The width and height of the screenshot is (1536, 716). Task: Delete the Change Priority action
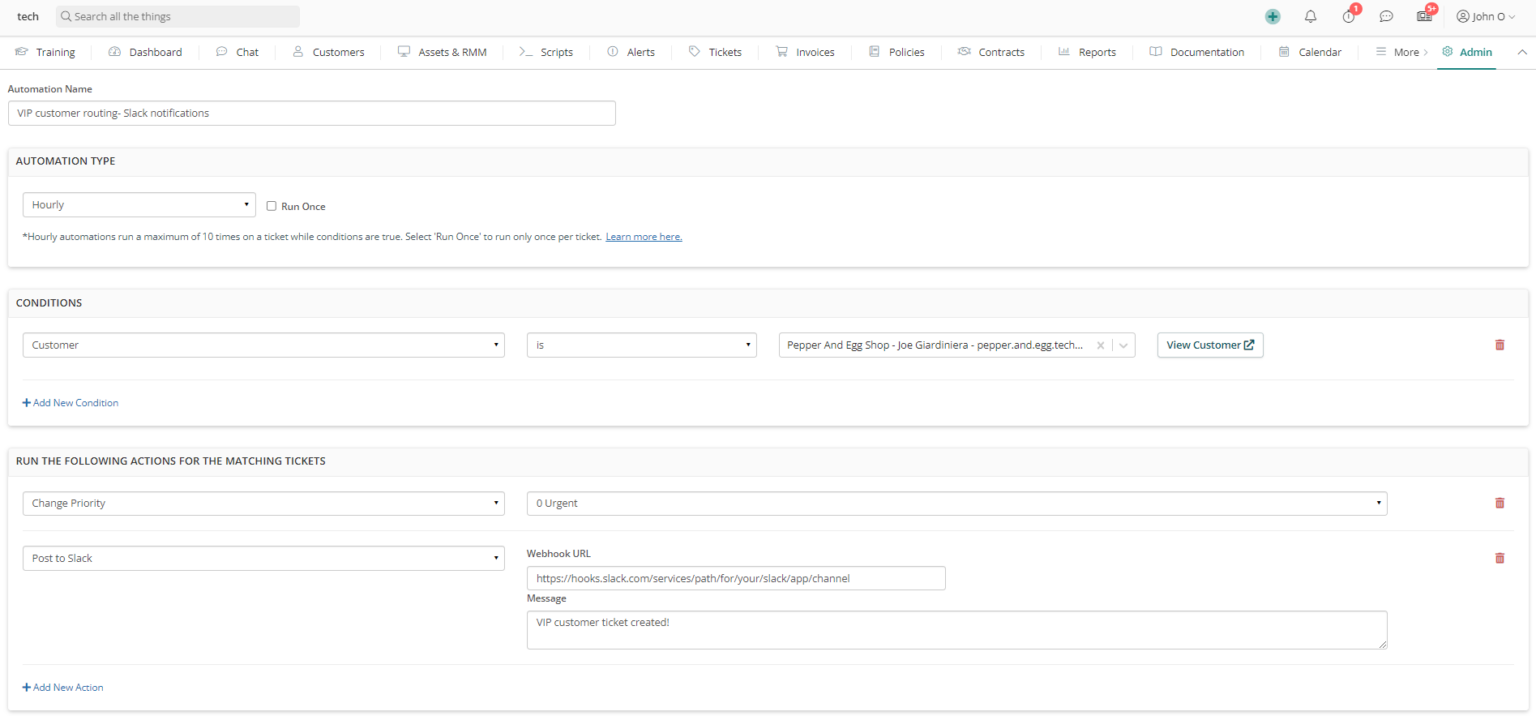pos(1499,503)
